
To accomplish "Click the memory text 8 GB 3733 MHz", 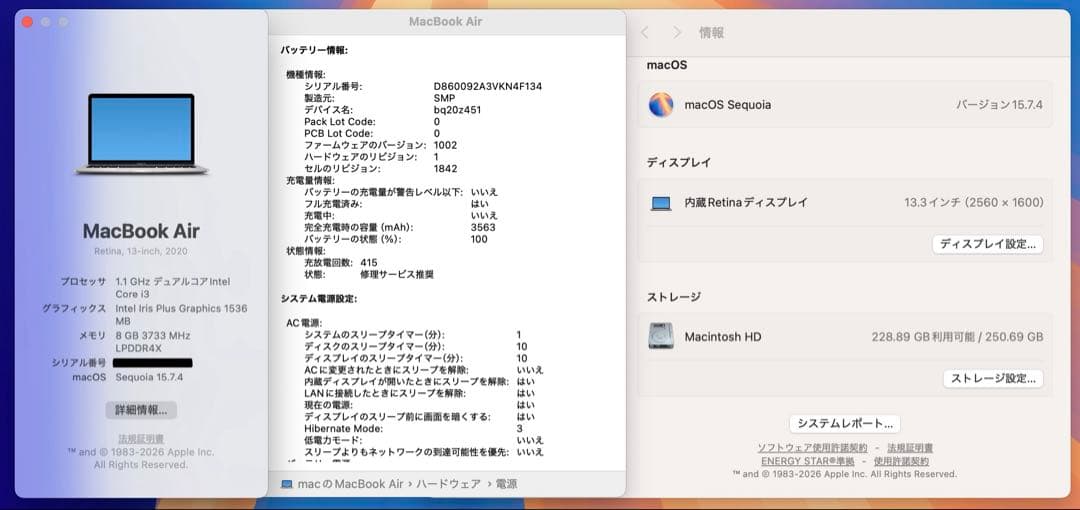I will click(152, 336).
